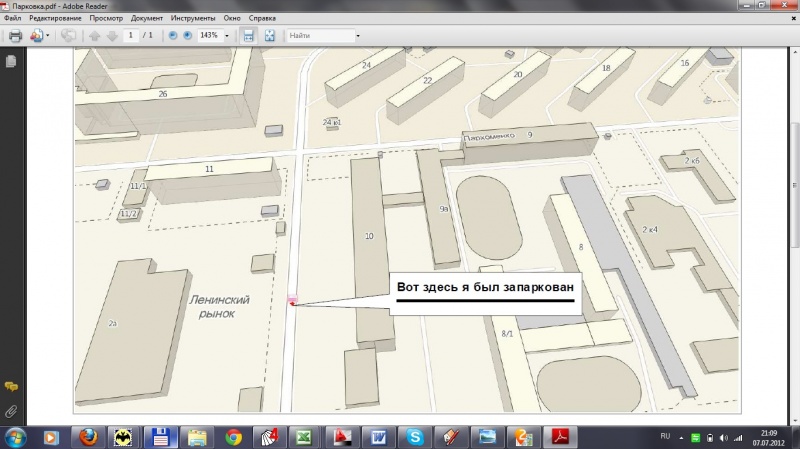This screenshot has height=449, width=800.
Task: Click the zoom out button
Action: coord(173,36)
